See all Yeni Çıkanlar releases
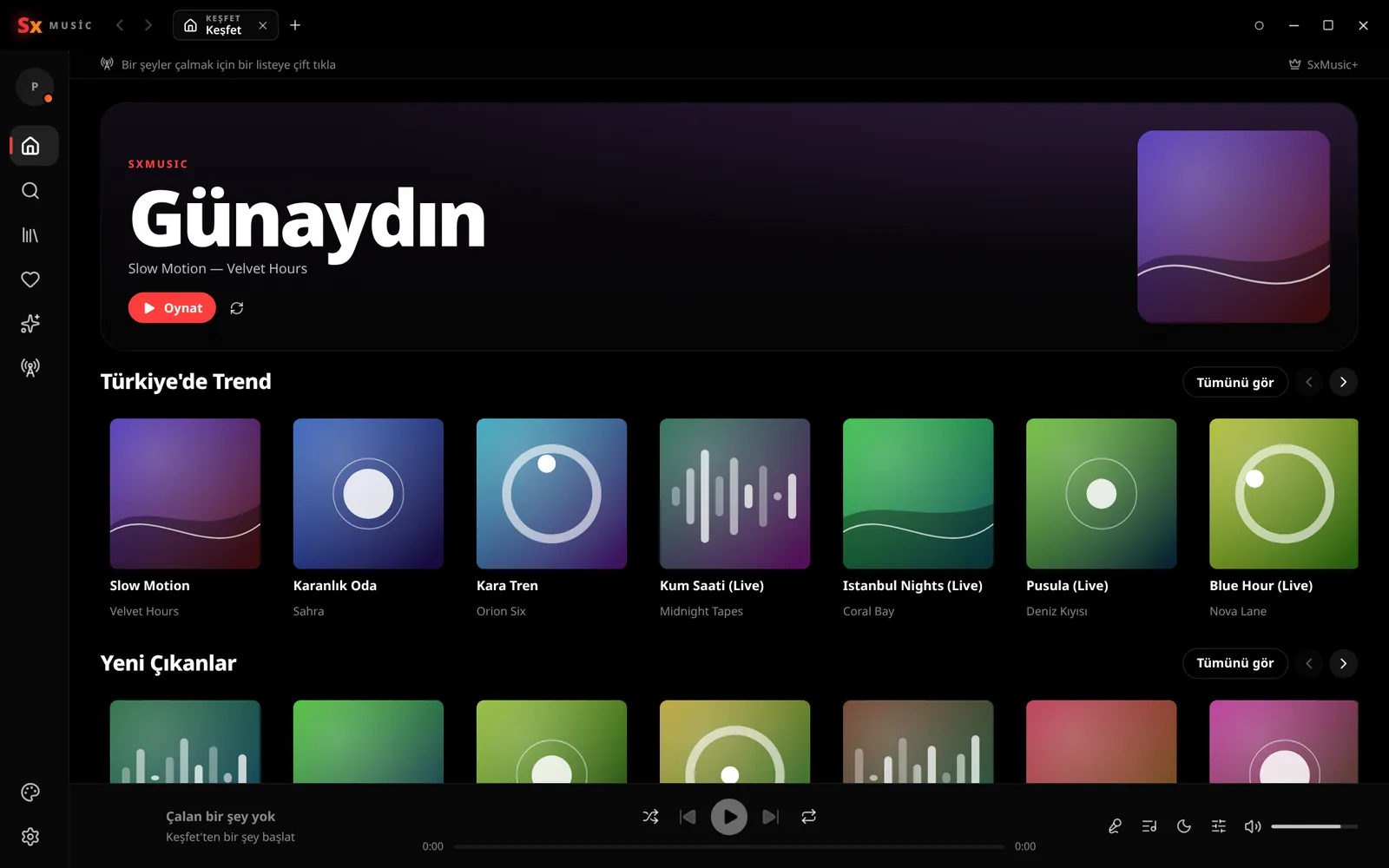Image resolution: width=1389 pixels, height=868 pixels. tap(1234, 663)
